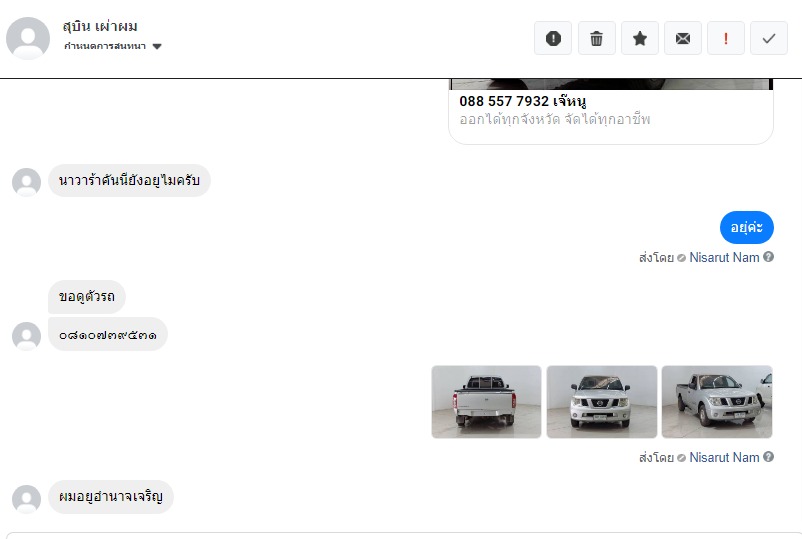The height and width of the screenshot is (539, 802).
Task: Open first Nisarut Nam sender link
Action: tap(724, 257)
